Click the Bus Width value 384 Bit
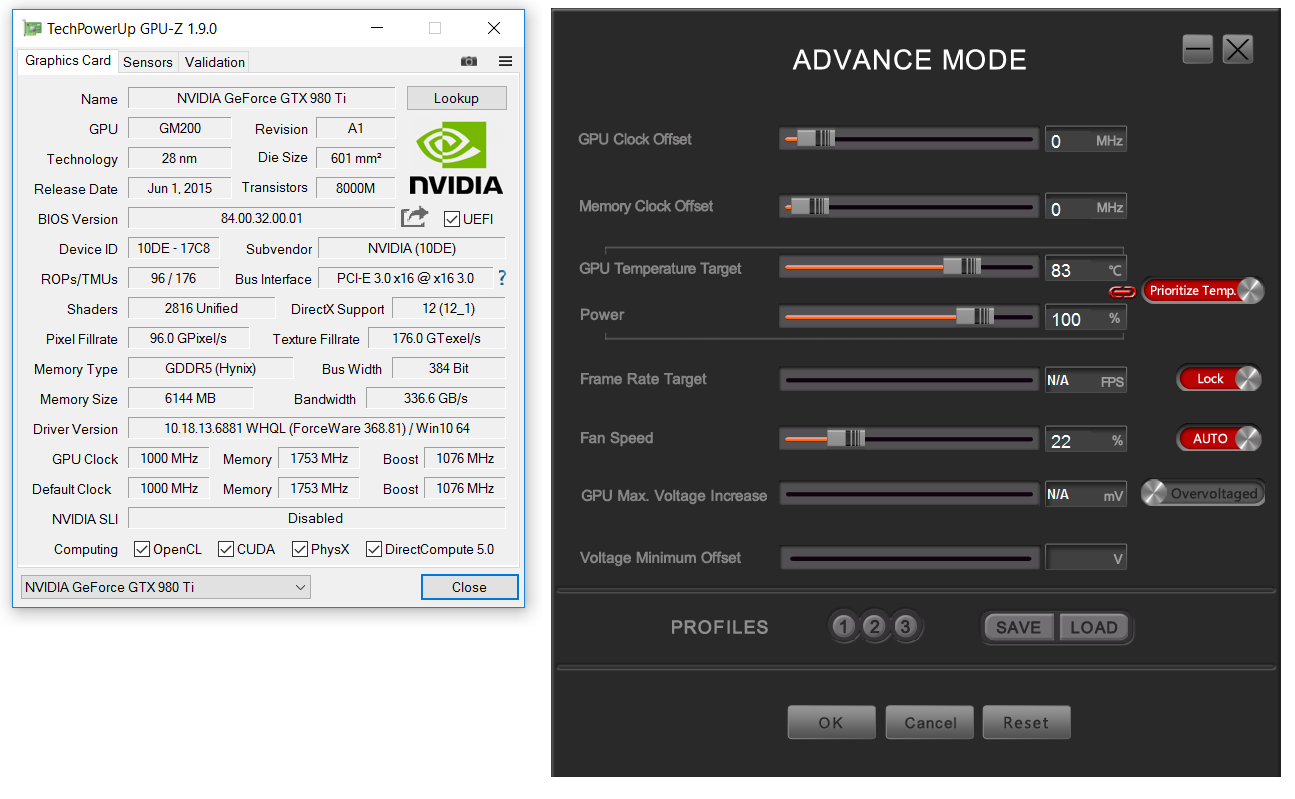Image resolution: width=1295 pixels, height=799 pixels. tap(449, 368)
